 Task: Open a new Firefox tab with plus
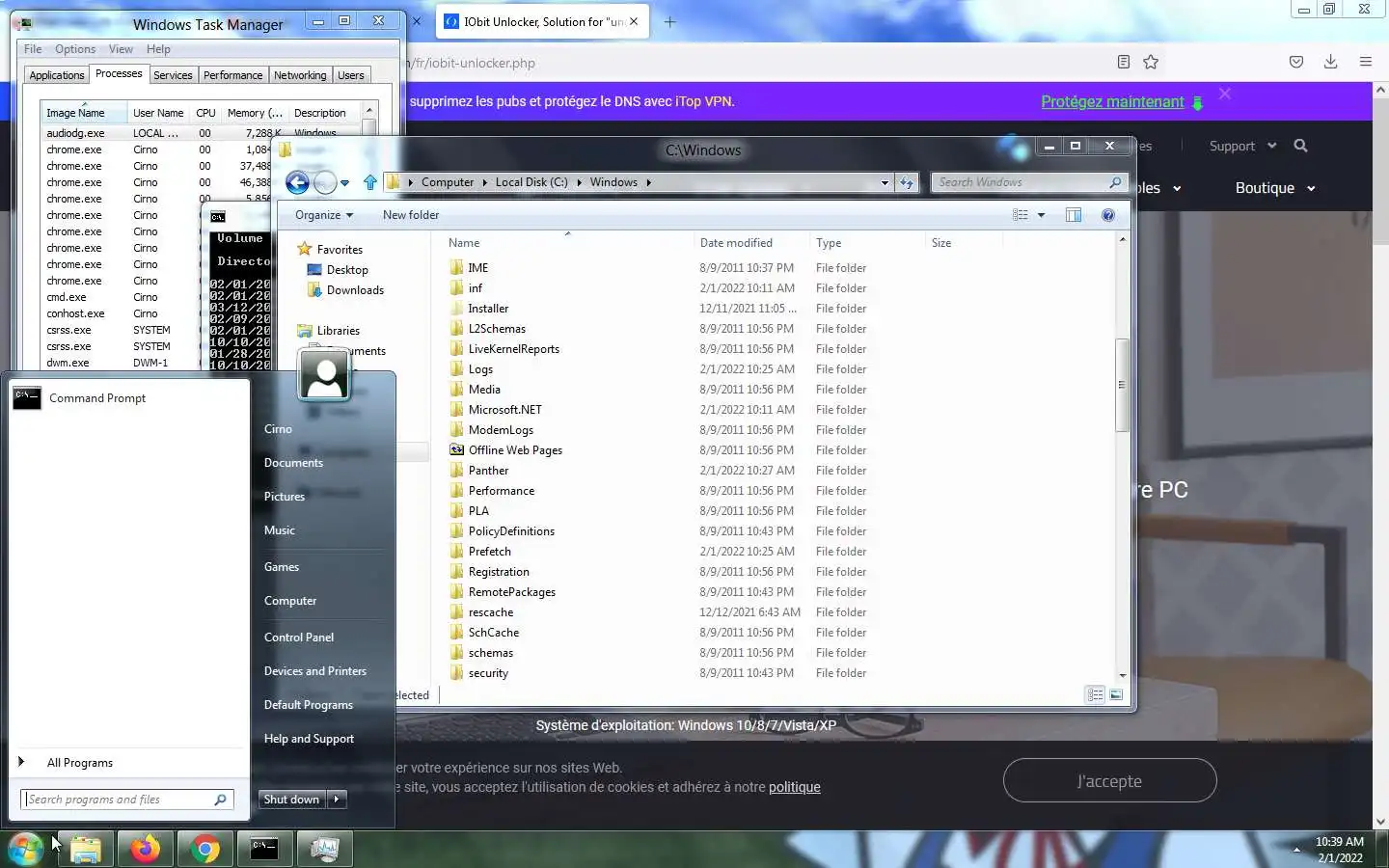click(669, 21)
